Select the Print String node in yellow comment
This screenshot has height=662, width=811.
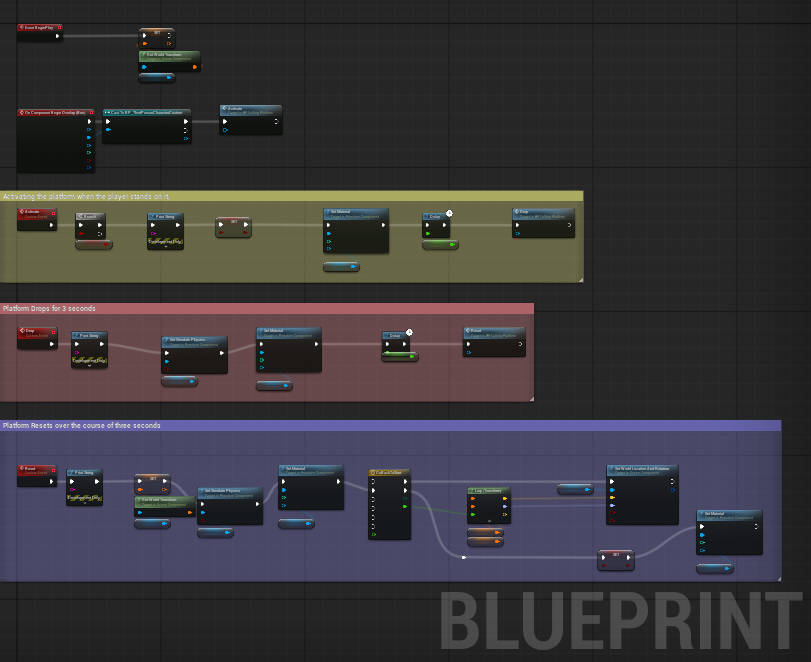(x=166, y=231)
